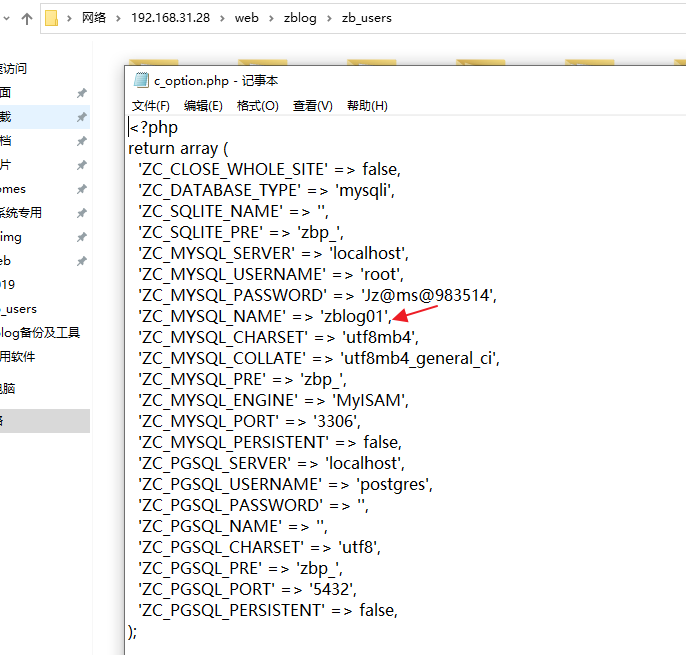The width and height of the screenshot is (686, 655).
Task: Click 'ZC_MYSQL_PERSISTENT' => false line
Action: (x=270, y=442)
